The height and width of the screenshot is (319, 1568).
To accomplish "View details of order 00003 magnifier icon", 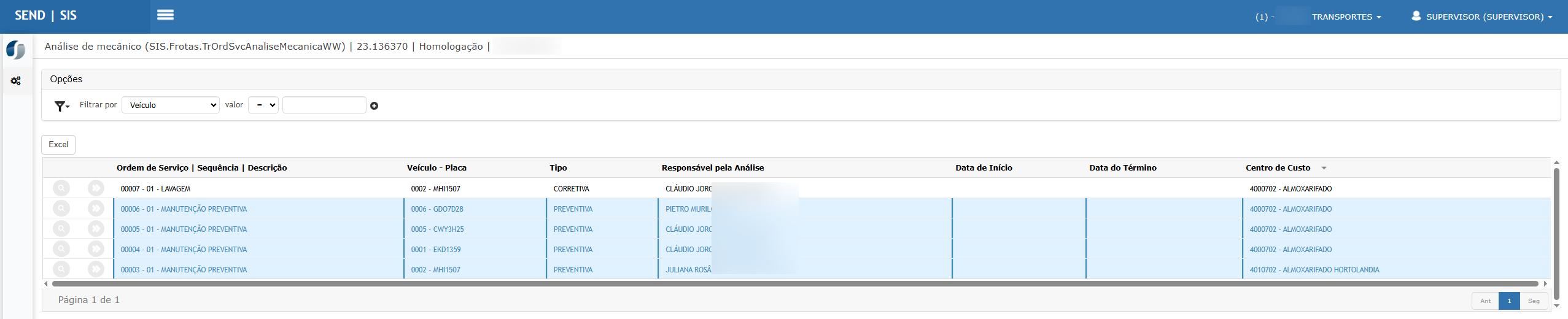I will point(61,269).
